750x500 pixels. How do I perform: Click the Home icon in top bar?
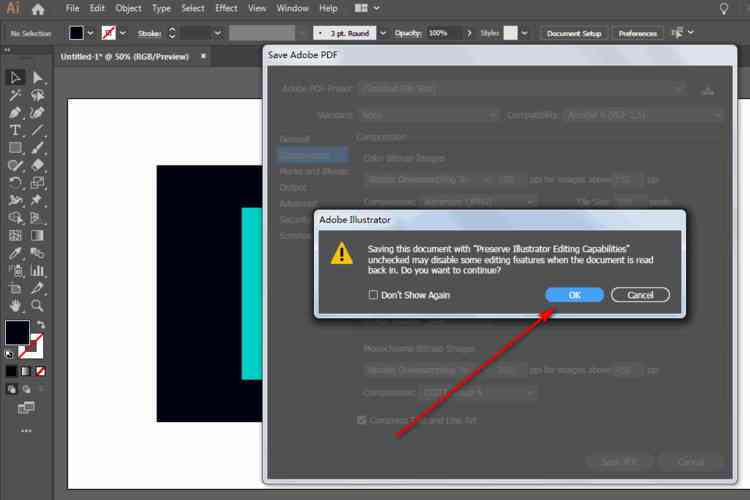coord(38,9)
